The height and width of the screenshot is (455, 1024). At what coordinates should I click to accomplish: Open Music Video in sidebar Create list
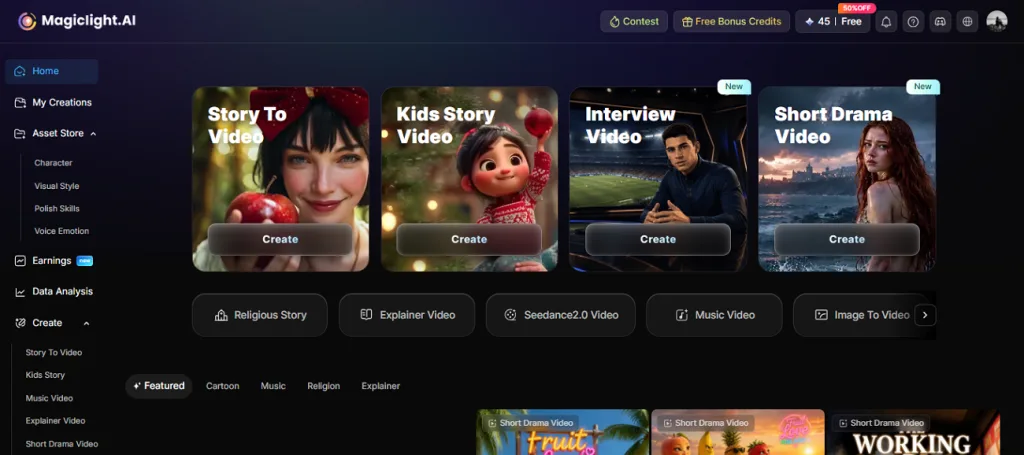(x=50, y=398)
